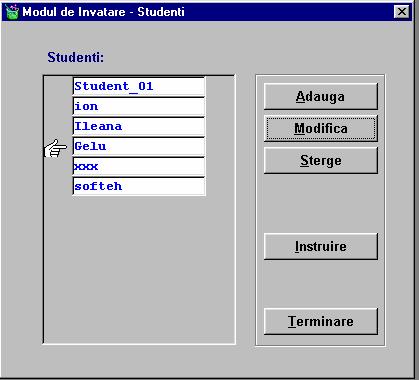The image size is (419, 380).
Task: Select the ion student field
Action: [139, 107]
